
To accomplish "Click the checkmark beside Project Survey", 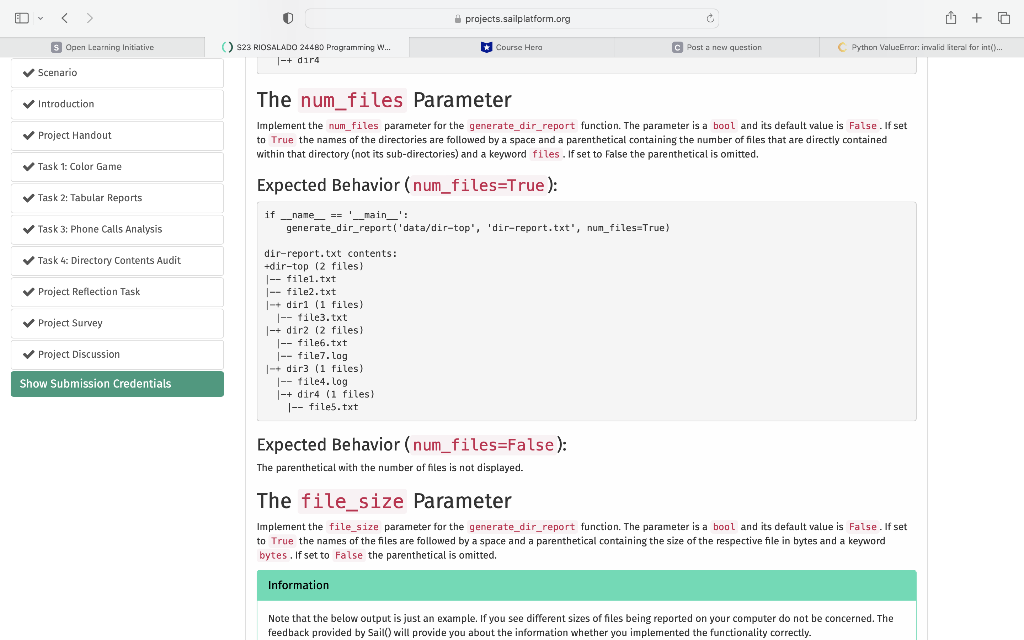I will tap(27, 322).
